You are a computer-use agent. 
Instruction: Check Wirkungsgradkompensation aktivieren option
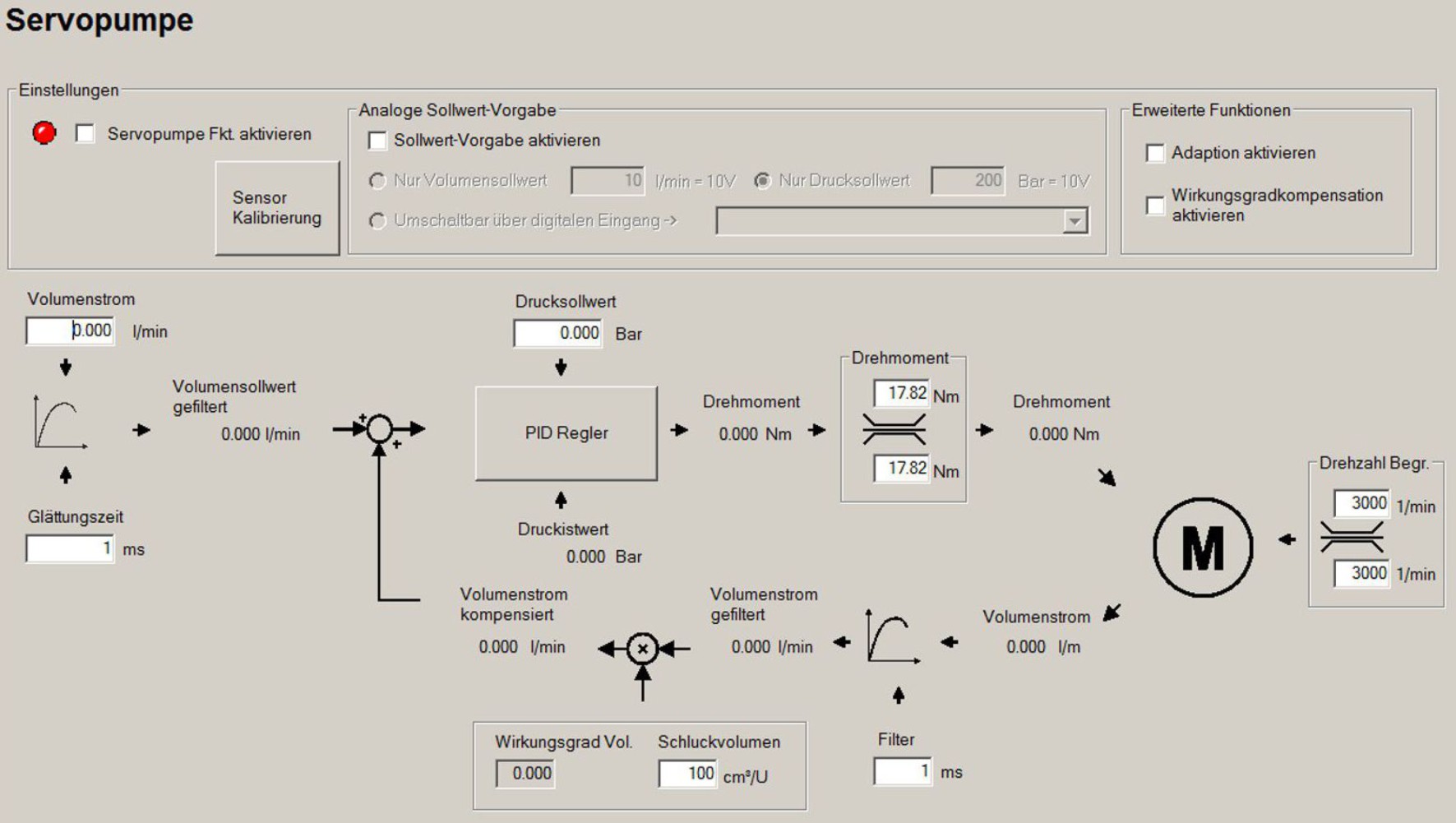1155,206
